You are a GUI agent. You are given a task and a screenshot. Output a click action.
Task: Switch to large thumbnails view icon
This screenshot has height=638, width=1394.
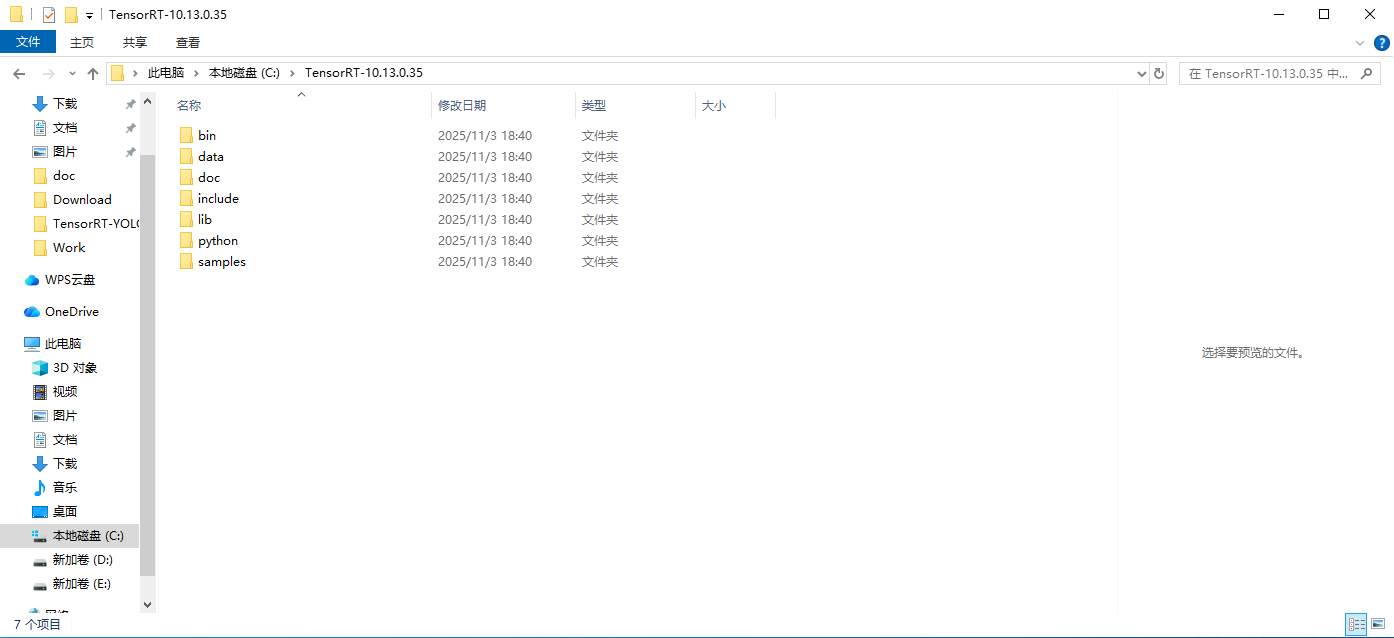[x=1378, y=624]
